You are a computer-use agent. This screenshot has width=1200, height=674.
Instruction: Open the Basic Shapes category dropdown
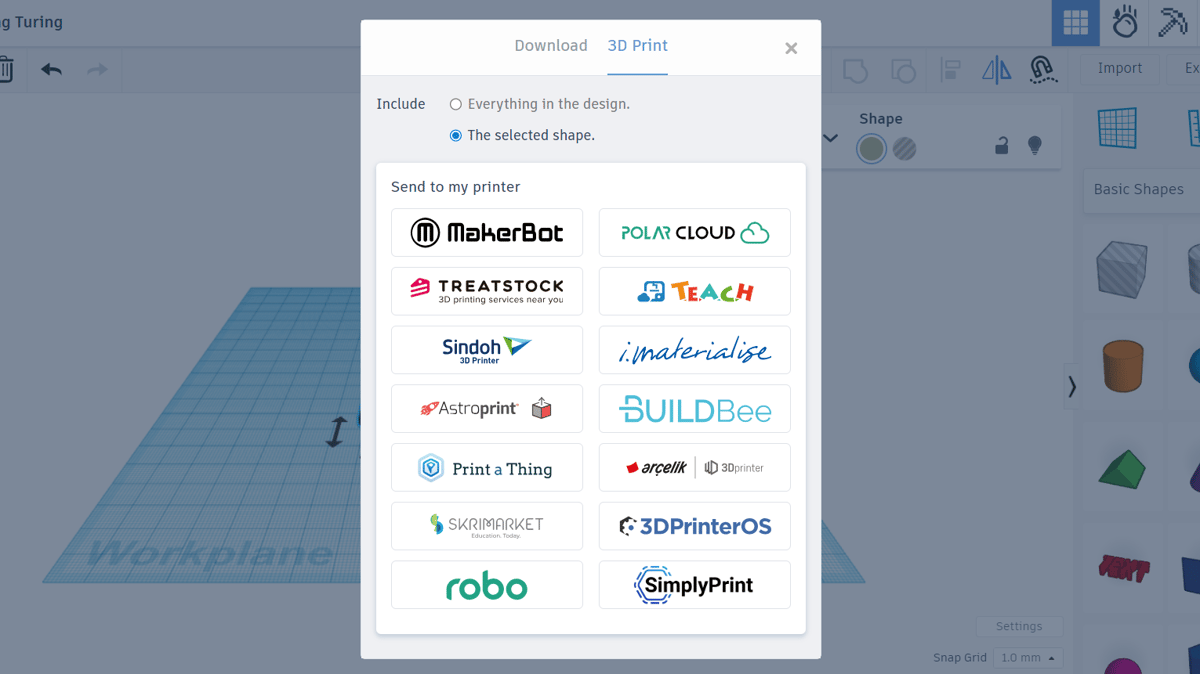[1142, 189]
